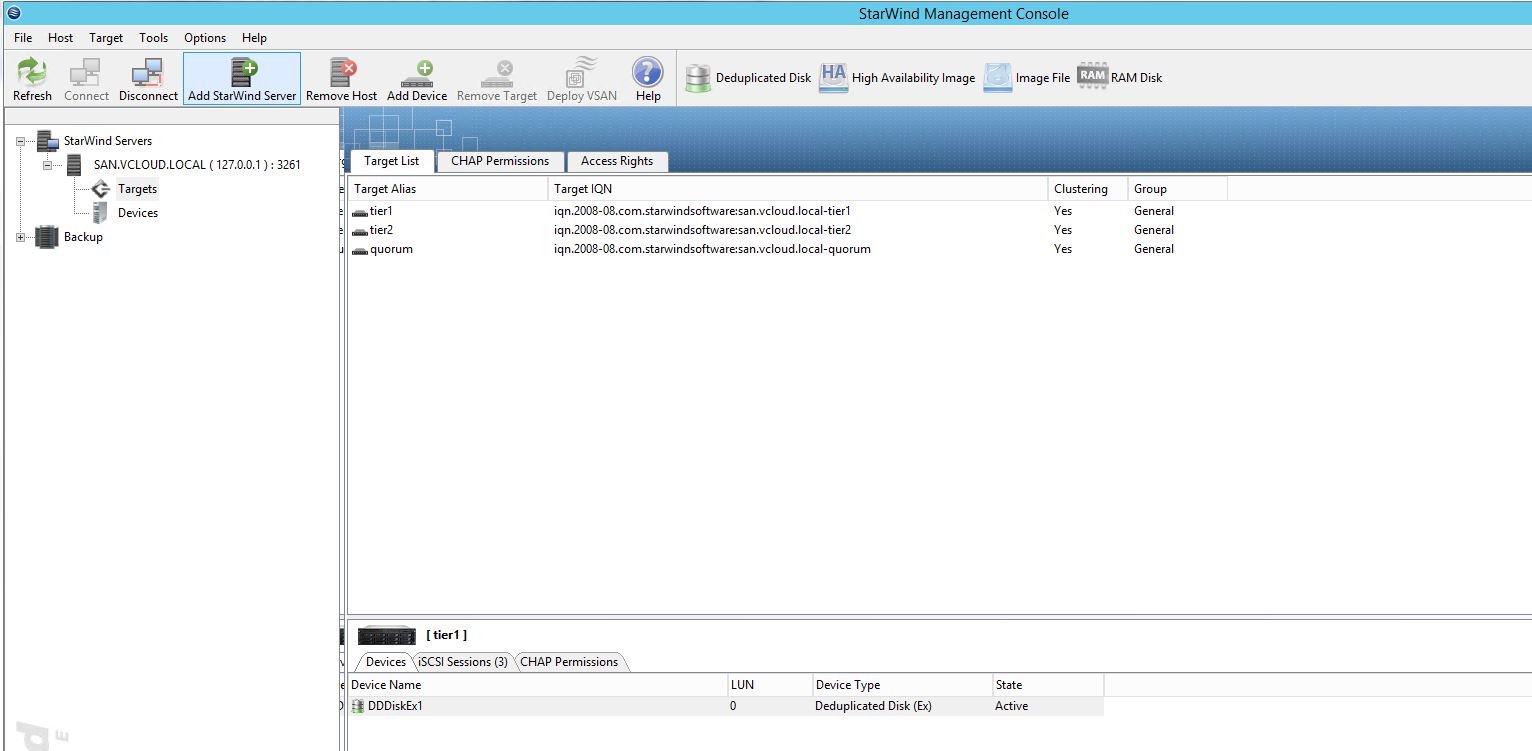Open the Target menu

(x=106, y=38)
